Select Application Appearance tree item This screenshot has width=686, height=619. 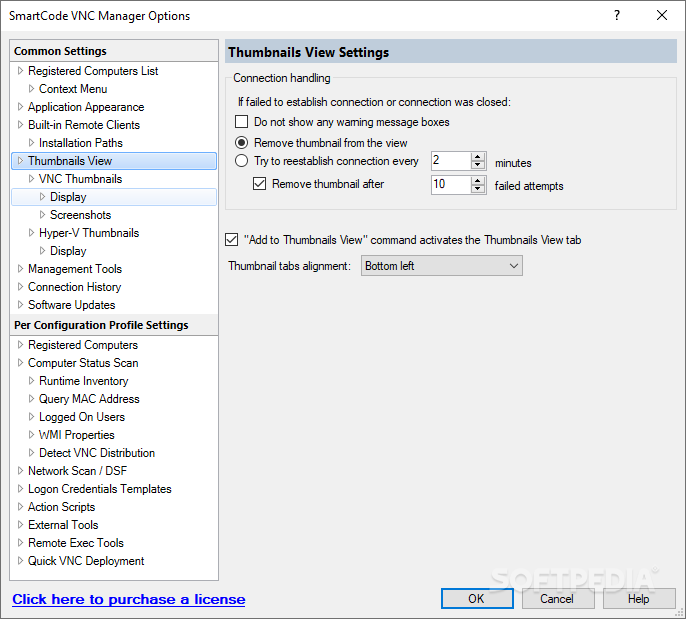click(86, 107)
